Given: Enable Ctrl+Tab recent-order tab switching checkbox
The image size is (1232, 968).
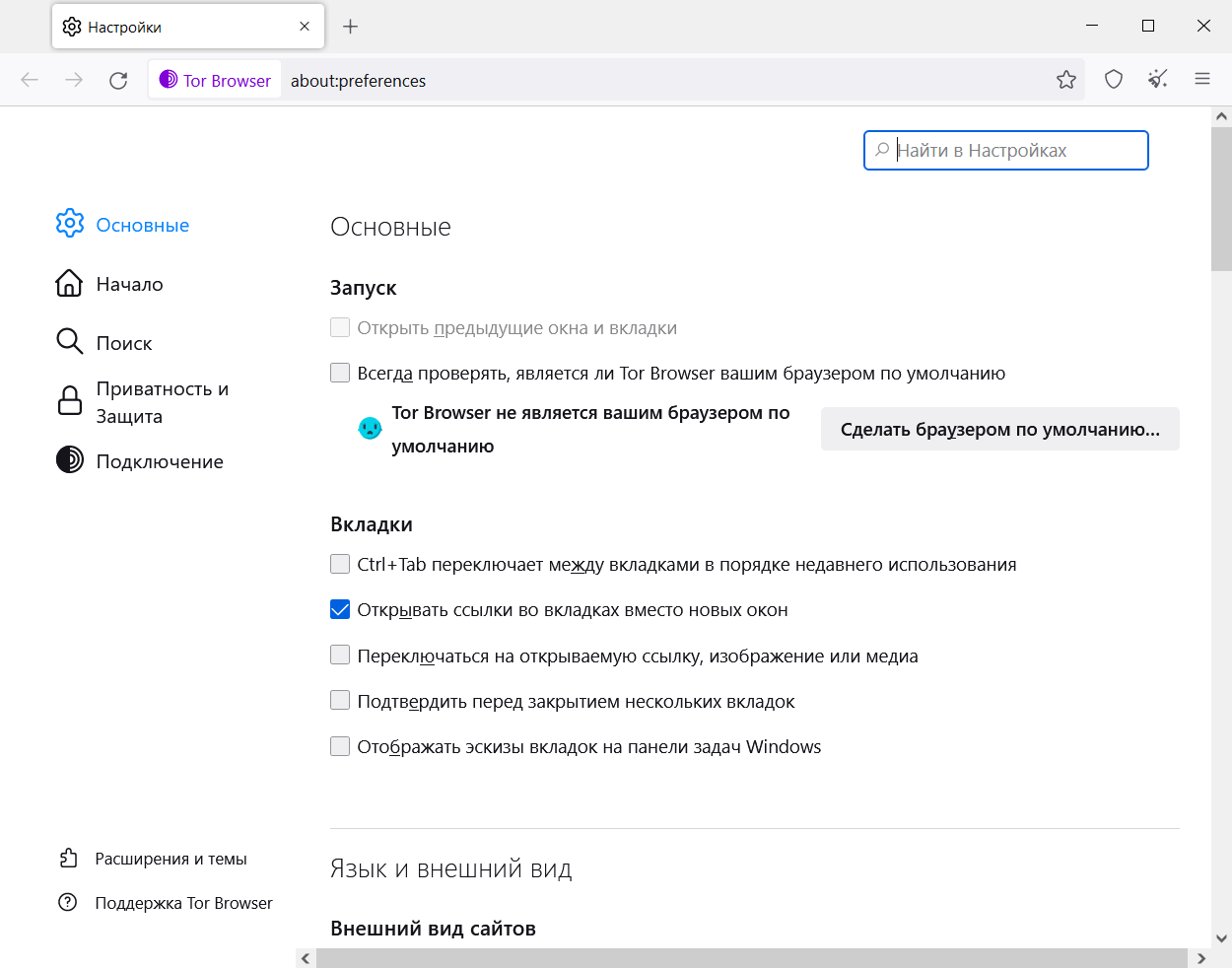Looking at the screenshot, I should (340, 564).
